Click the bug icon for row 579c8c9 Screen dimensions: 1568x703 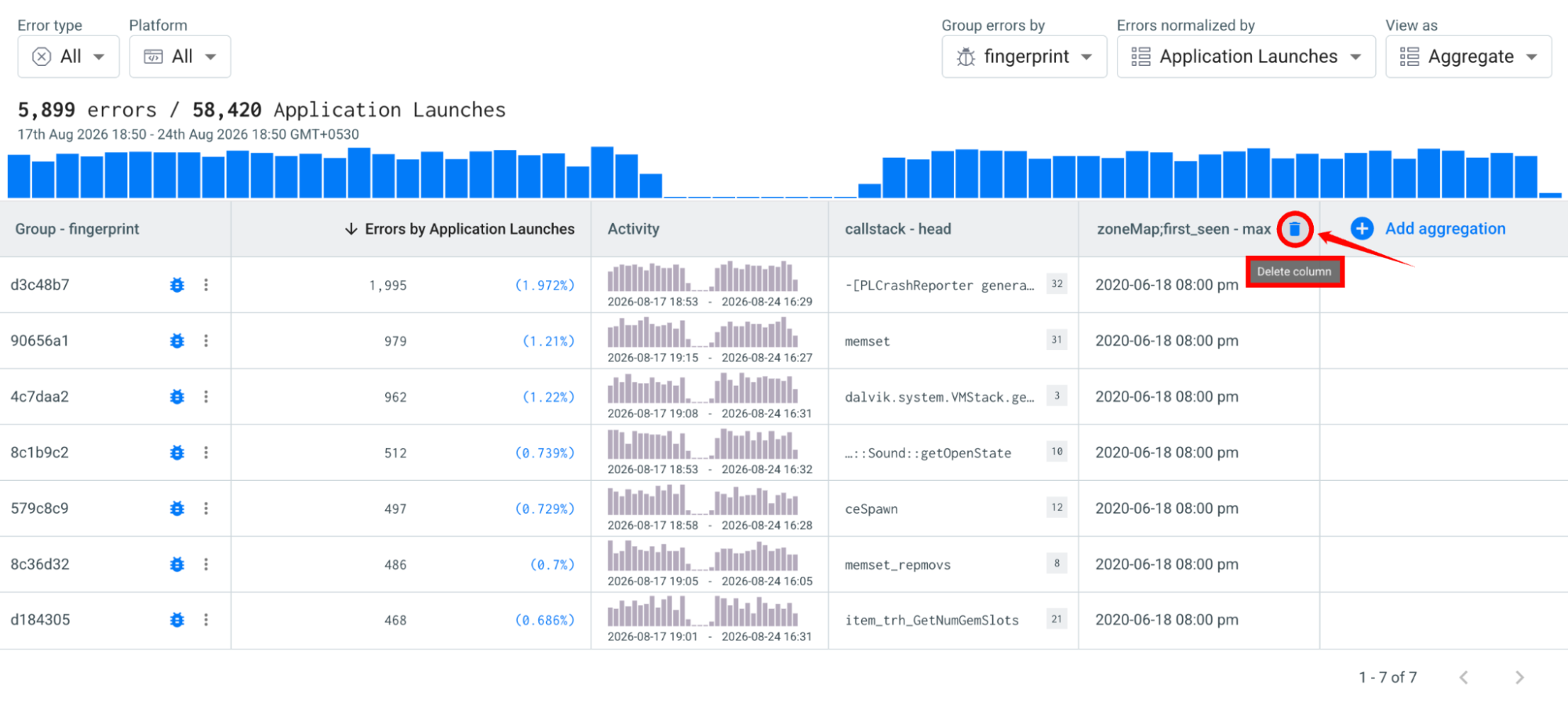pyautogui.click(x=177, y=508)
